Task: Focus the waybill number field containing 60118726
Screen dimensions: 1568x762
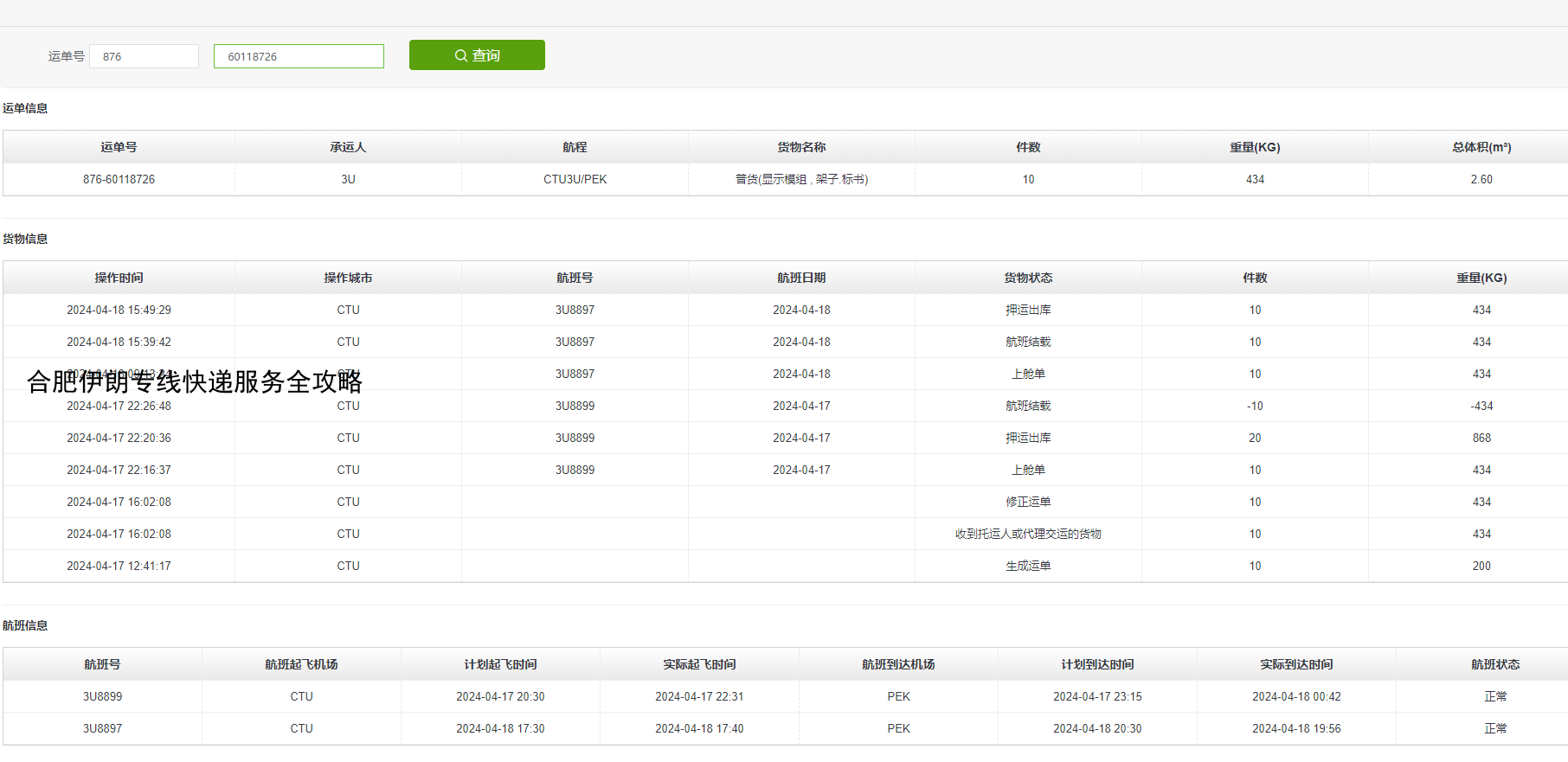Action: pos(299,56)
